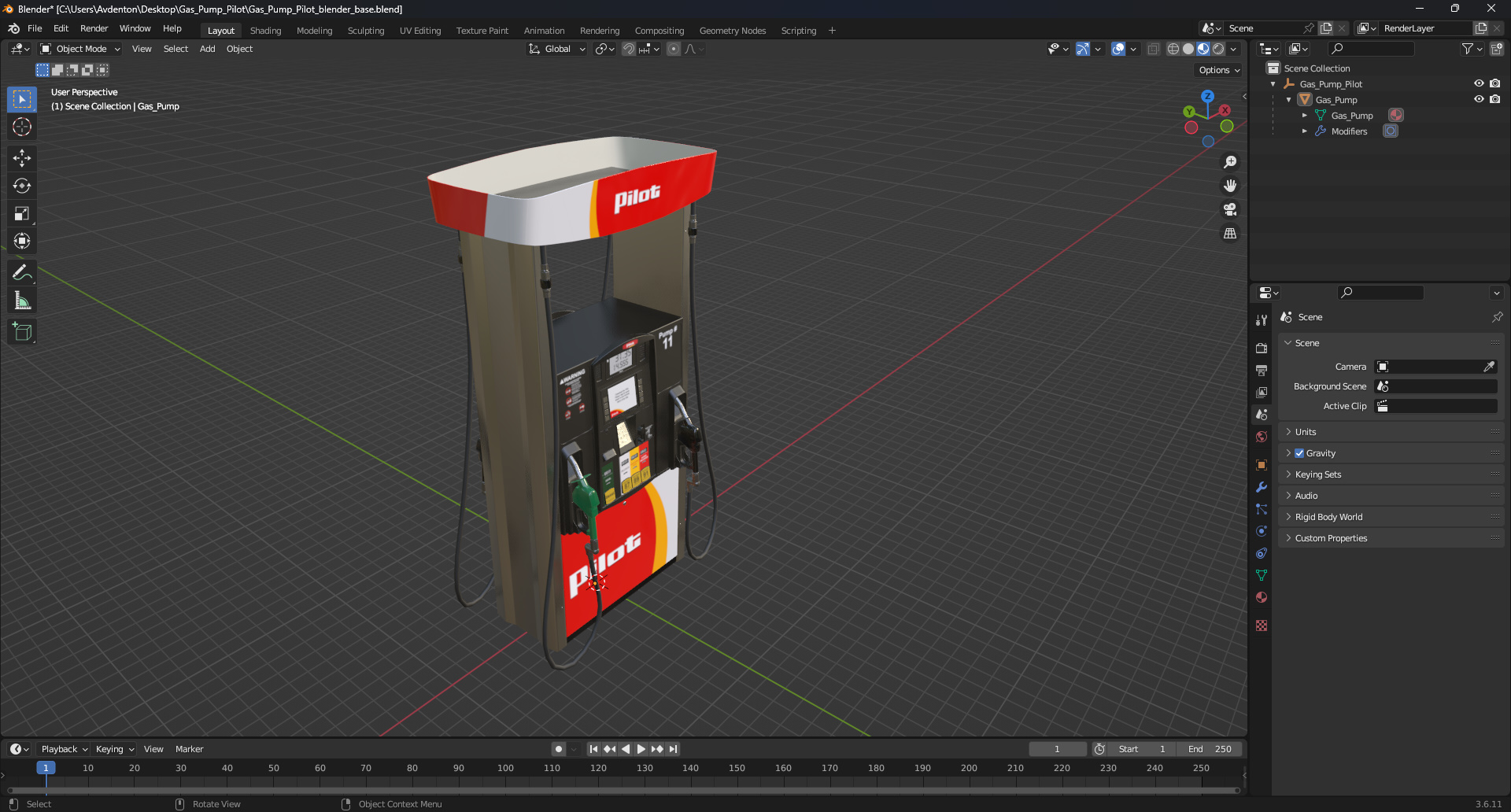Image resolution: width=1511 pixels, height=812 pixels.
Task: Open the Object Data properties tab
Action: click(1262, 575)
